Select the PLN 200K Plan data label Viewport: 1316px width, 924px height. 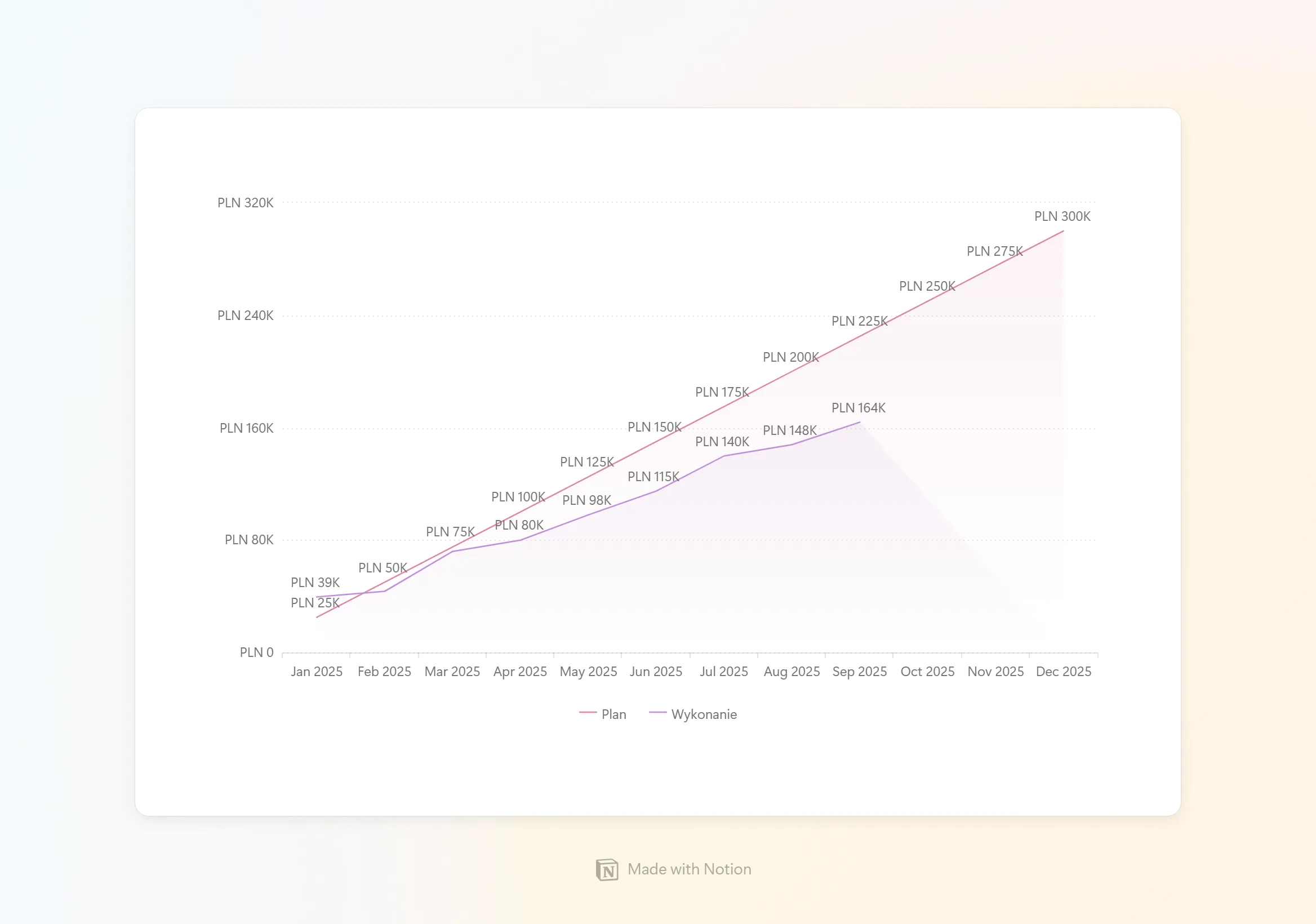pos(790,357)
